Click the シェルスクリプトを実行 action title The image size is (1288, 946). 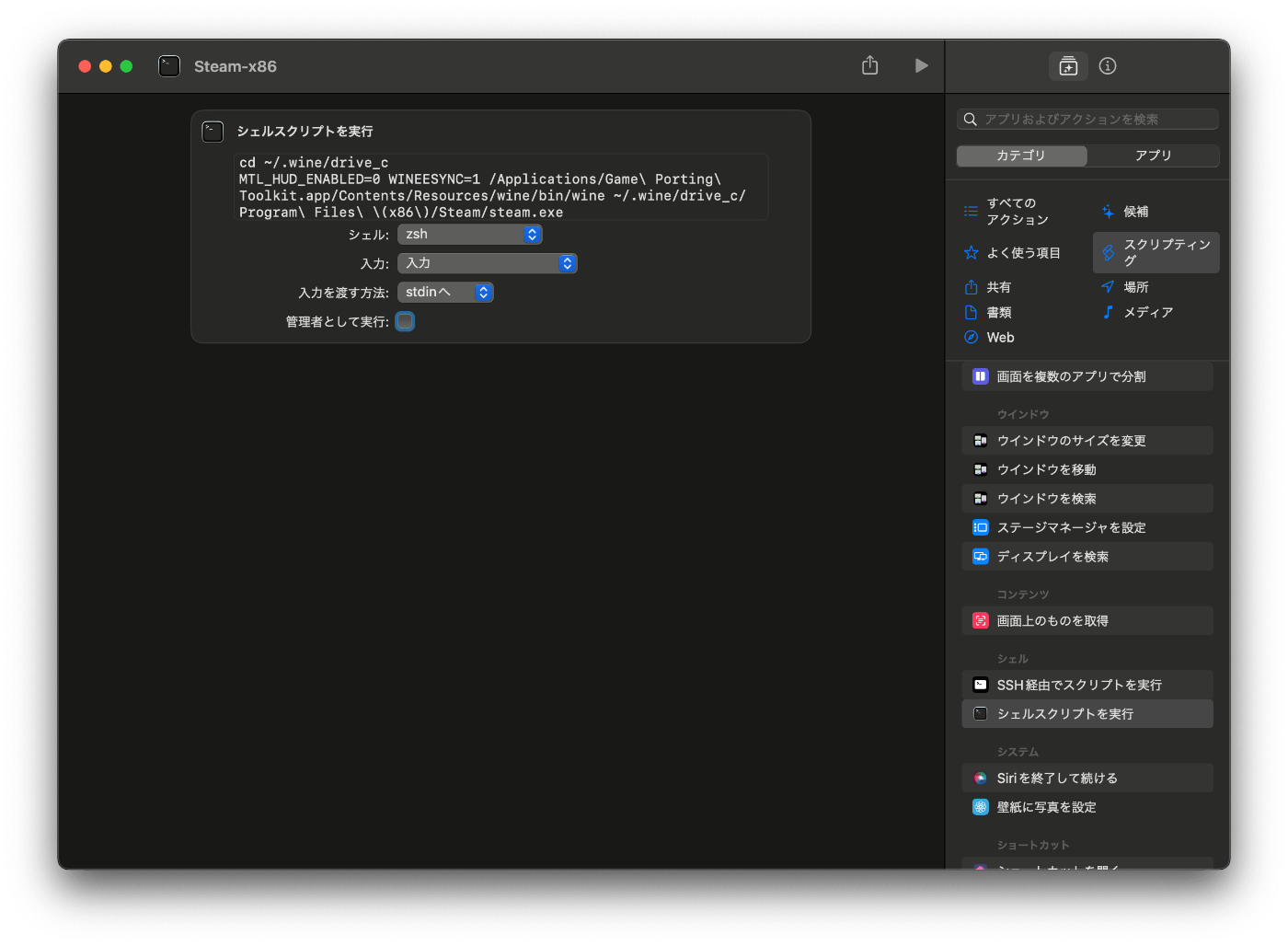point(305,132)
